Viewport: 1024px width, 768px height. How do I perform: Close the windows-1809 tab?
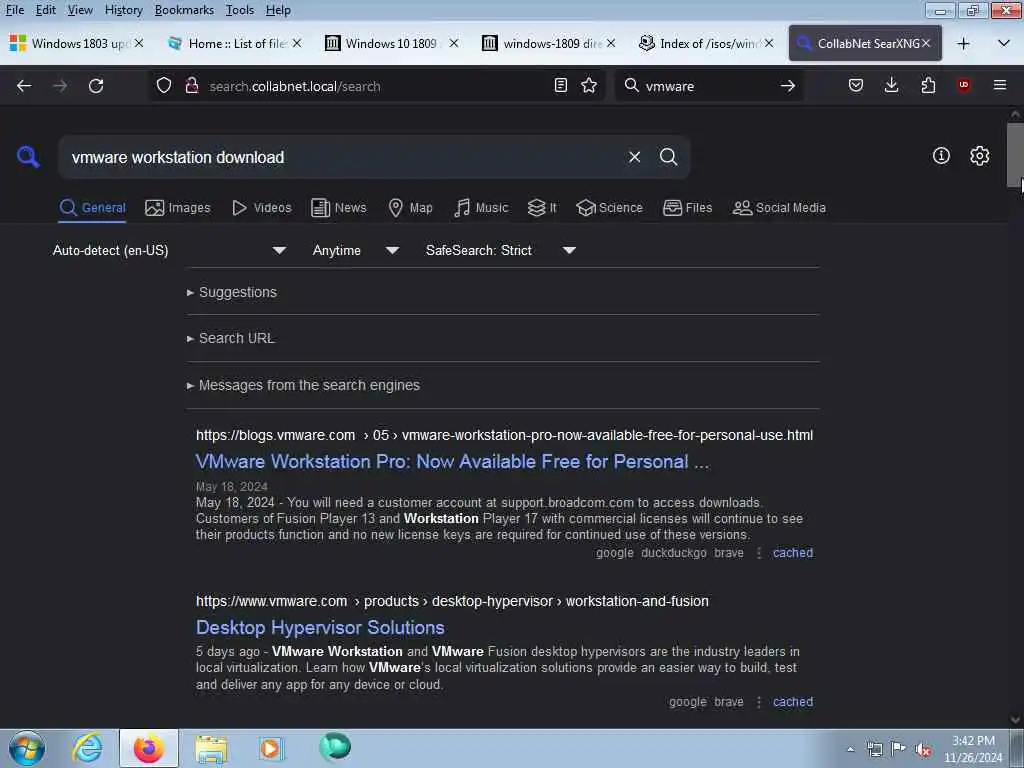tap(611, 43)
